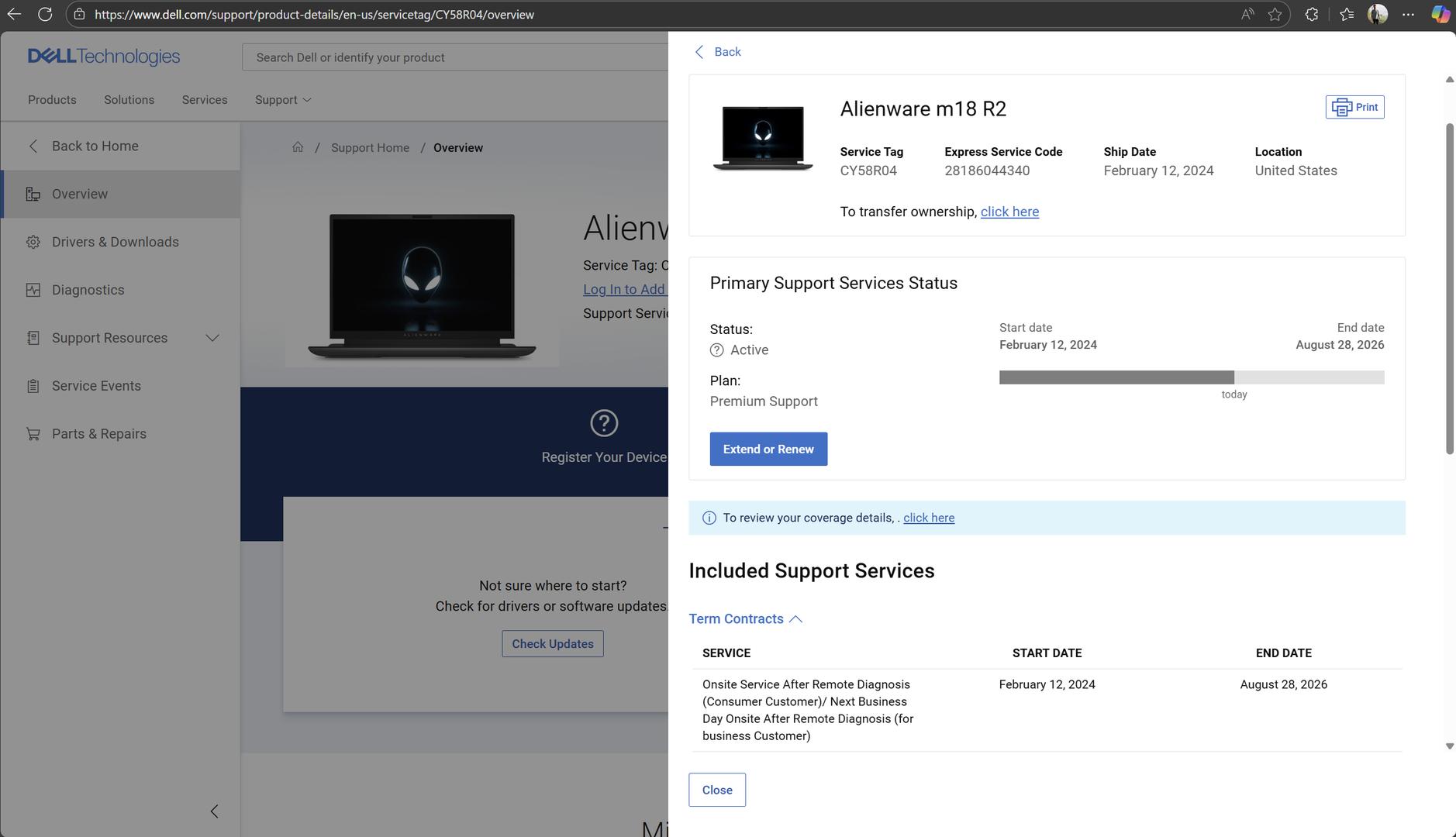The image size is (1456, 837).
Task: Open site info lock icon
Action: pyautogui.click(x=79, y=14)
